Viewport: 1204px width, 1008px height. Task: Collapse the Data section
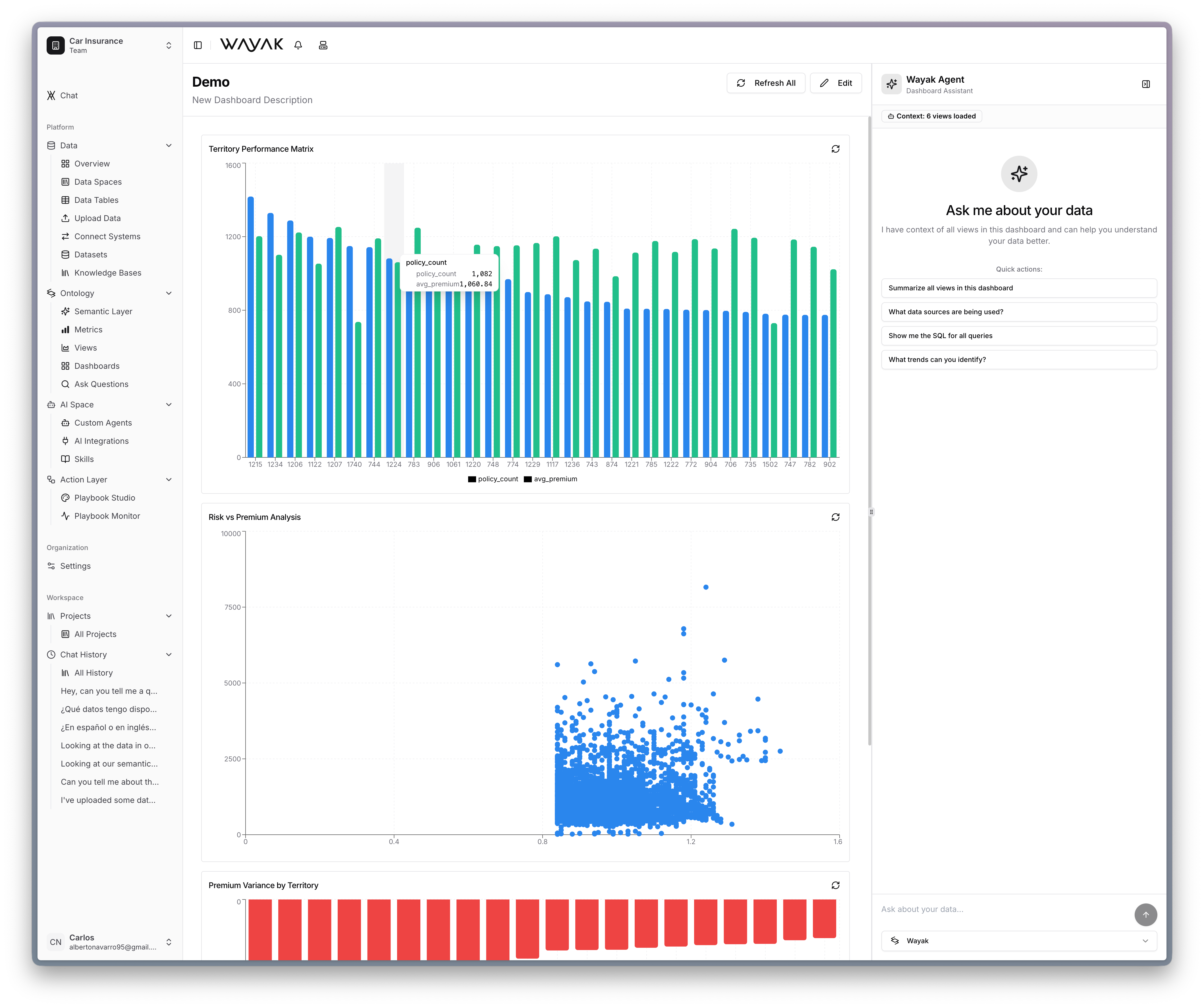pos(169,145)
